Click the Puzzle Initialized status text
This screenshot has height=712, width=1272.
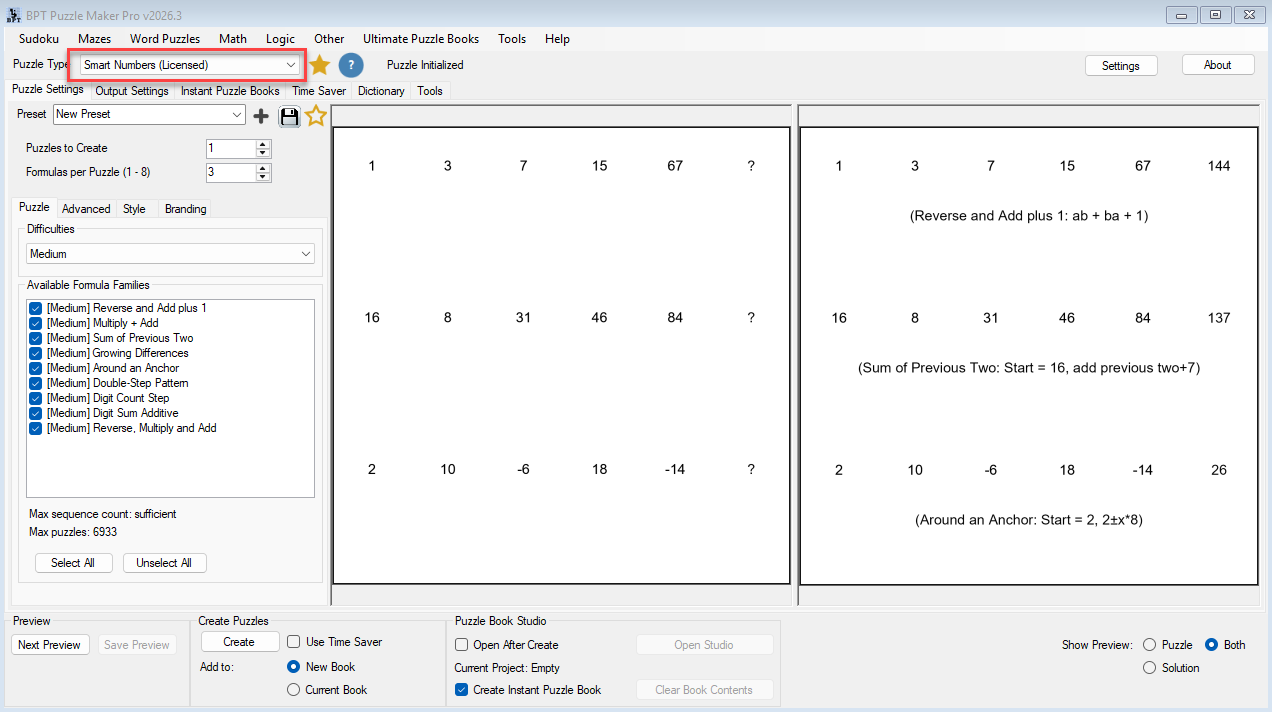(425, 65)
